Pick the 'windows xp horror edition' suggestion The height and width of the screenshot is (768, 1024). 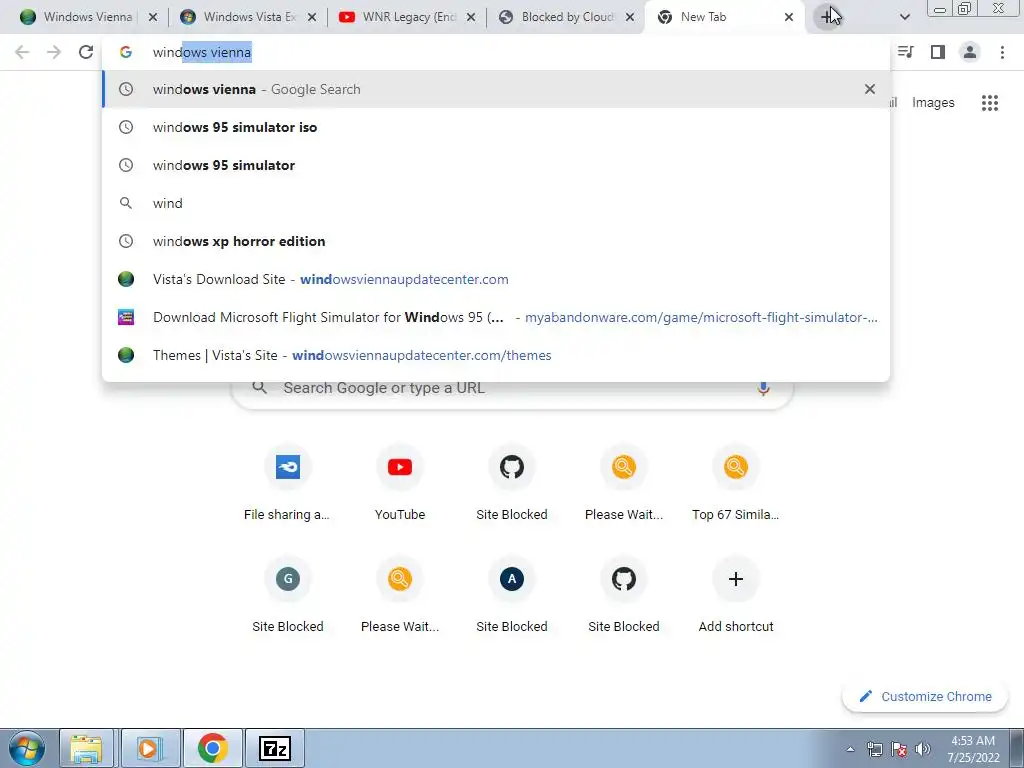pyautogui.click(x=496, y=241)
